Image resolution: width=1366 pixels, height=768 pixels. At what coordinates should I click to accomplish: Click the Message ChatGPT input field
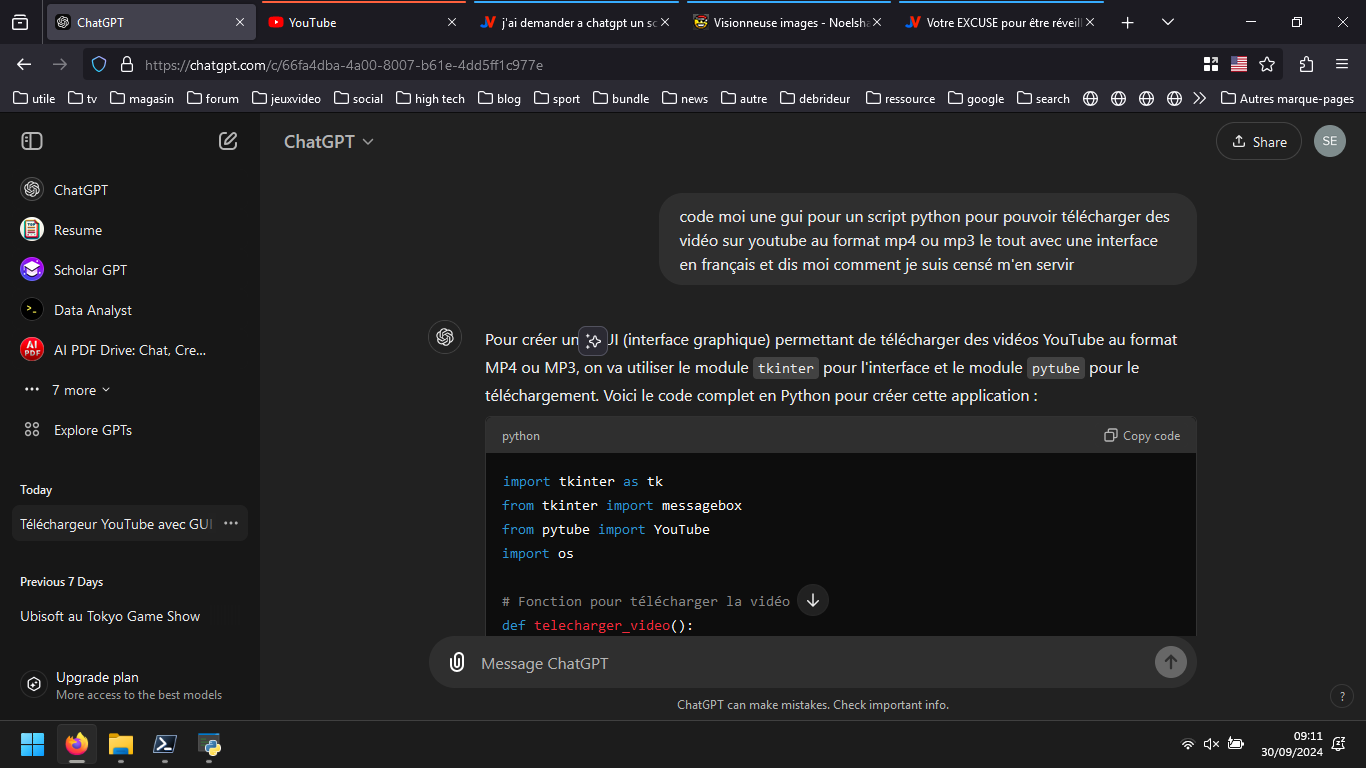click(810, 663)
